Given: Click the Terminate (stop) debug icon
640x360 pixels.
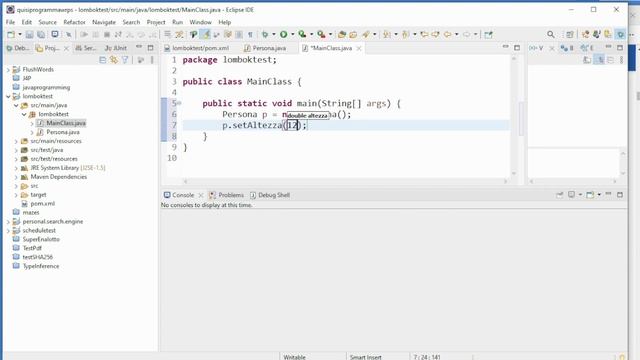Looking at the screenshot, I should click(x=107, y=35).
